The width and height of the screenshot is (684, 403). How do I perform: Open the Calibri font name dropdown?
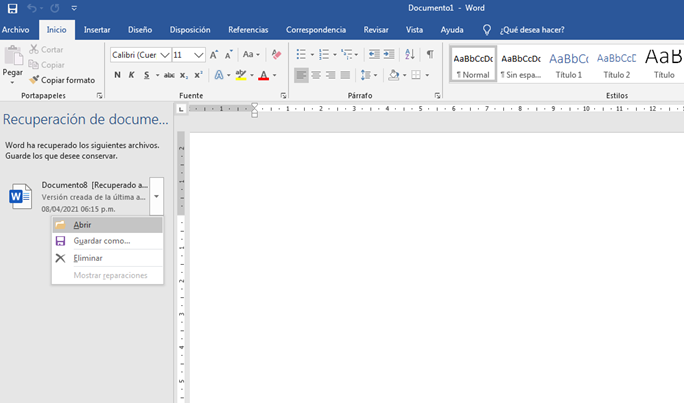165,55
